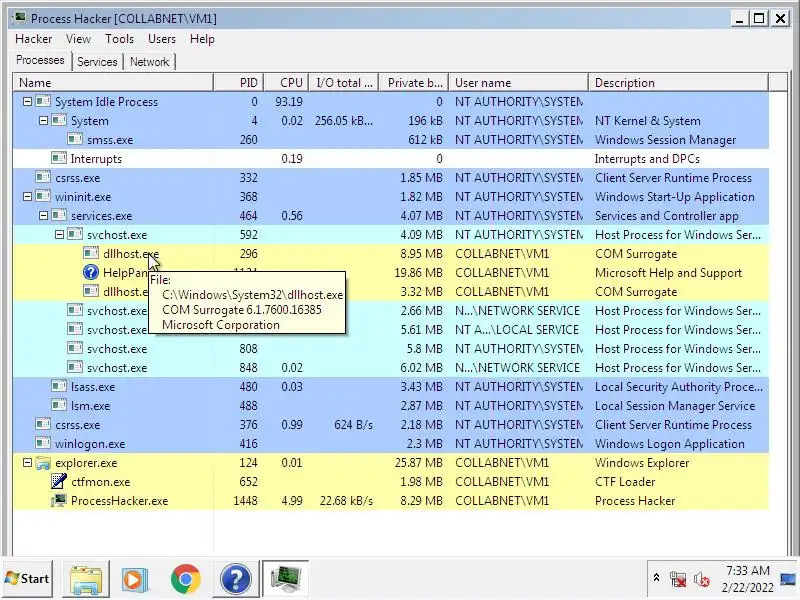Select the Processes tab
Image resolution: width=800 pixels, height=600 pixels.
pos(40,60)
